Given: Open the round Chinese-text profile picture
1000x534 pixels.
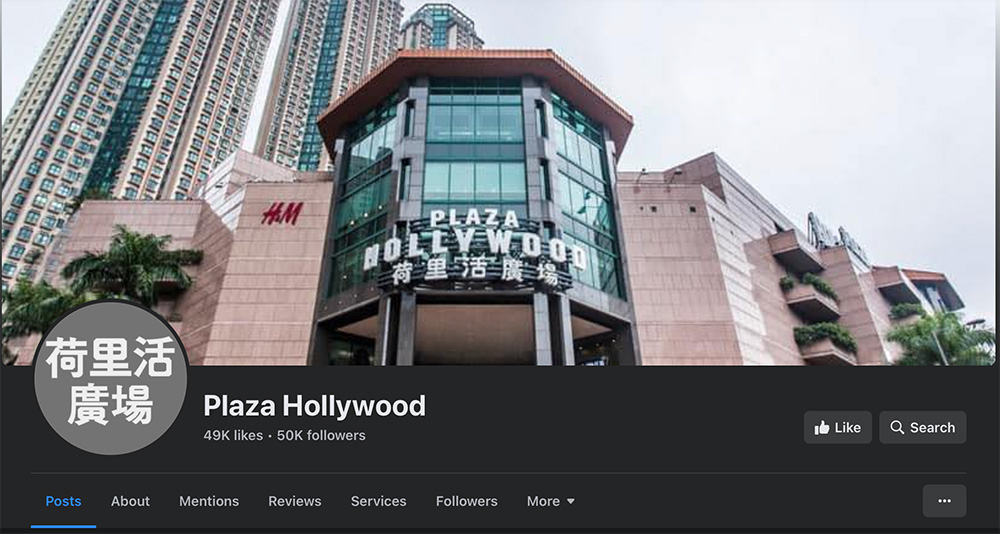Looking at the screenshot, I should click(x=110, y=378).
